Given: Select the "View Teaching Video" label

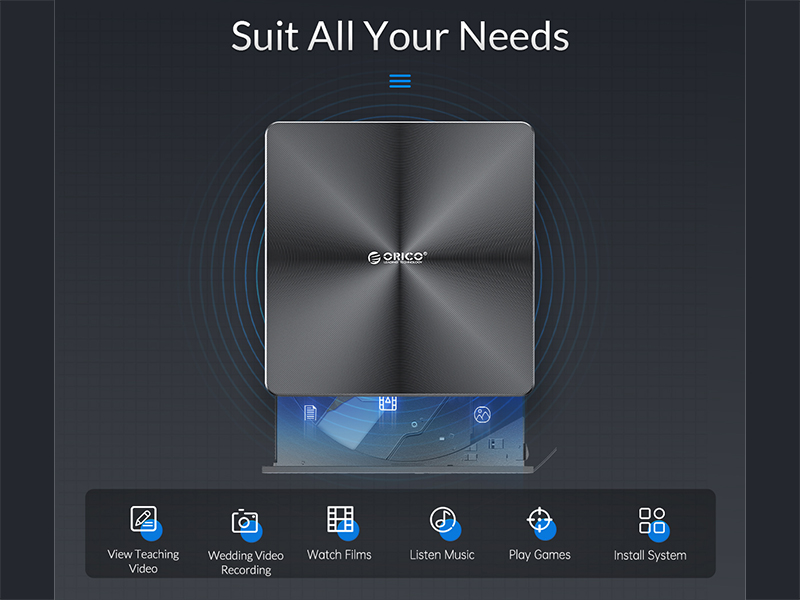Looking at the screenshot, I should point(143,561).
